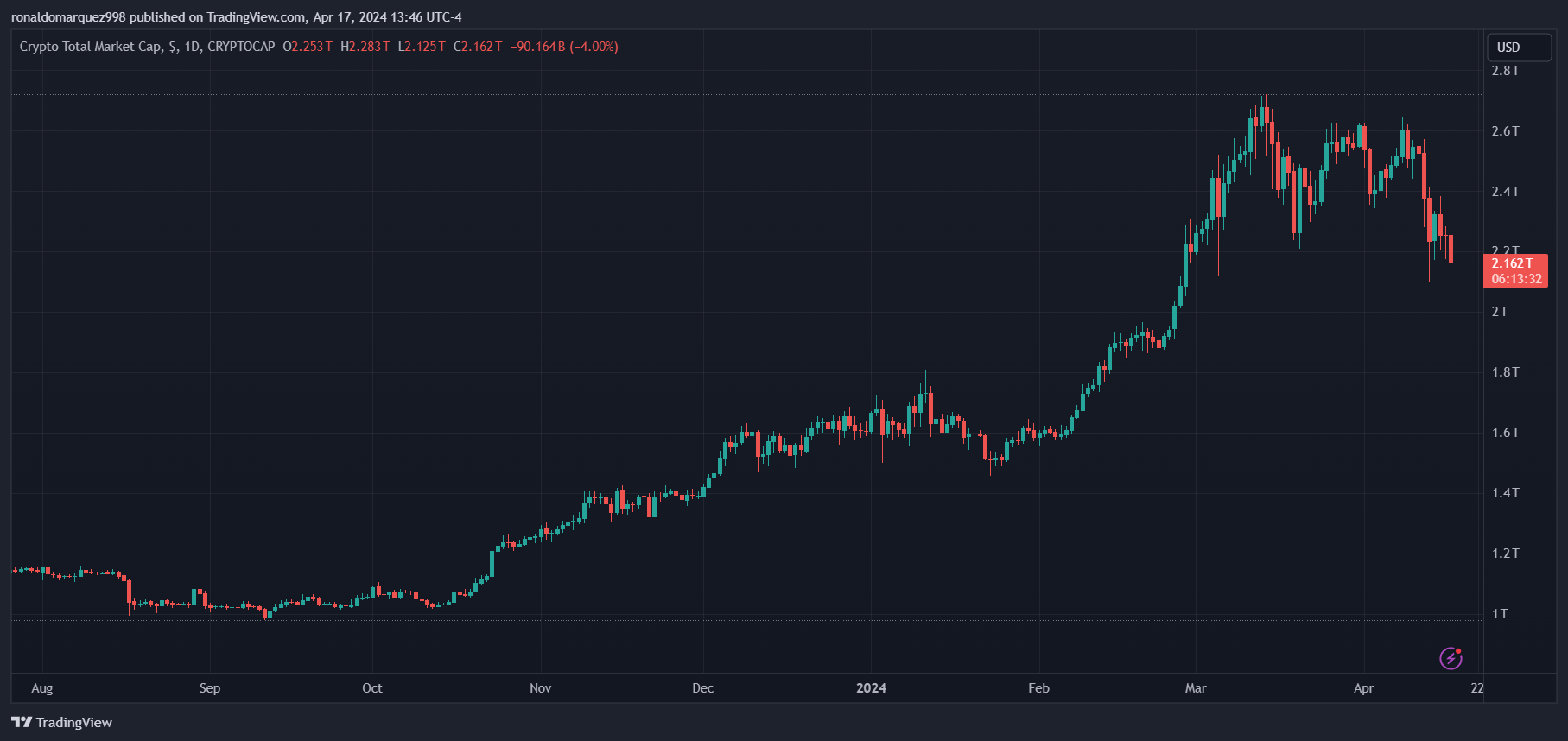Click the countdown timer 06:13:32
Image resolution: width=1568 pixels, height=741 pixels.
coord(1516,279)
